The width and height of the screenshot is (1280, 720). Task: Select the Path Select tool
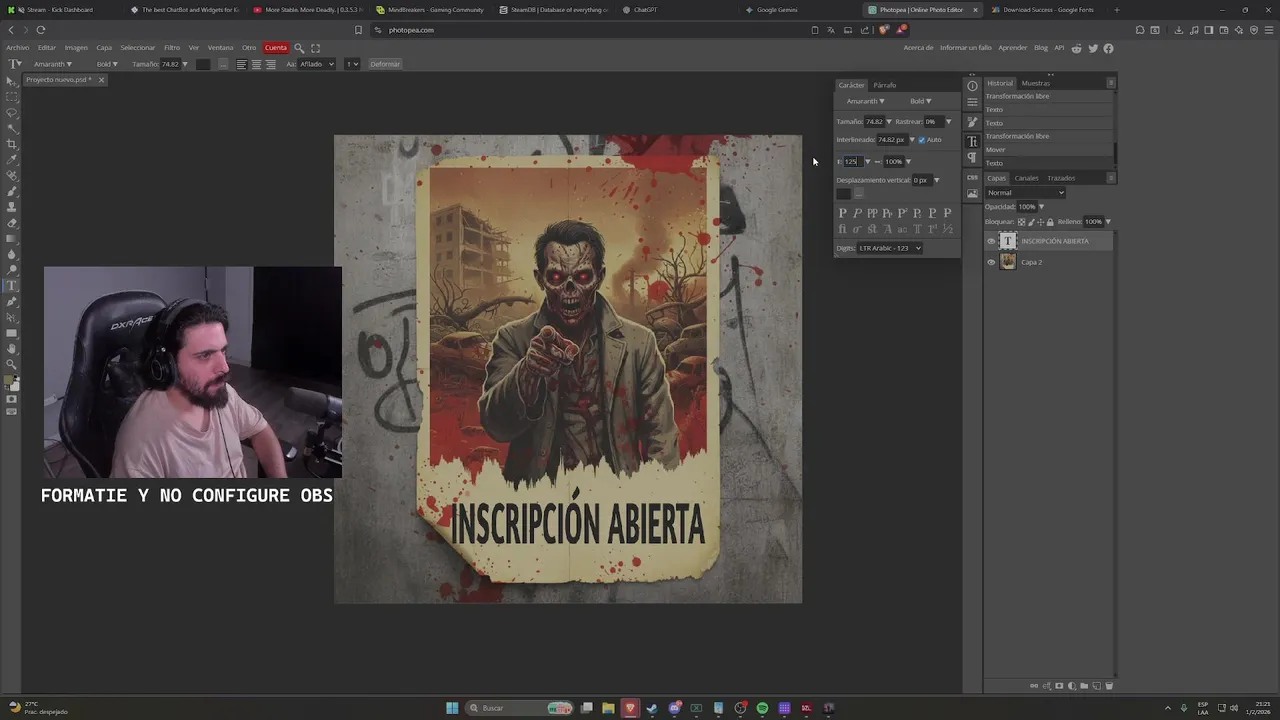pyautogui.click(x=12, y=317)
